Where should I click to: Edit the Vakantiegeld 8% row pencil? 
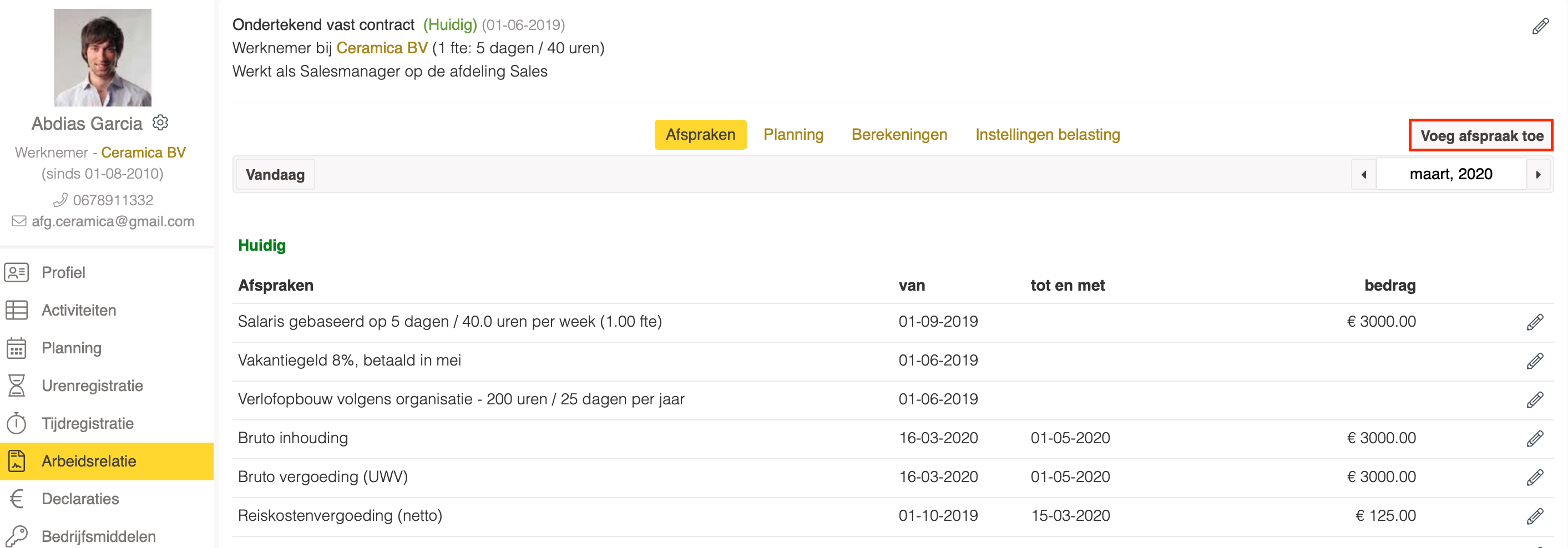[x=1535, y=361]
